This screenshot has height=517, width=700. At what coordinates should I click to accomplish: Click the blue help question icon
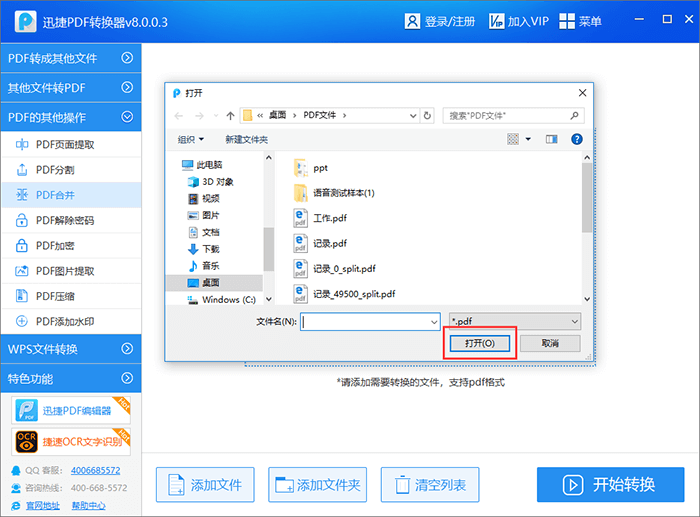click(576, 139)
